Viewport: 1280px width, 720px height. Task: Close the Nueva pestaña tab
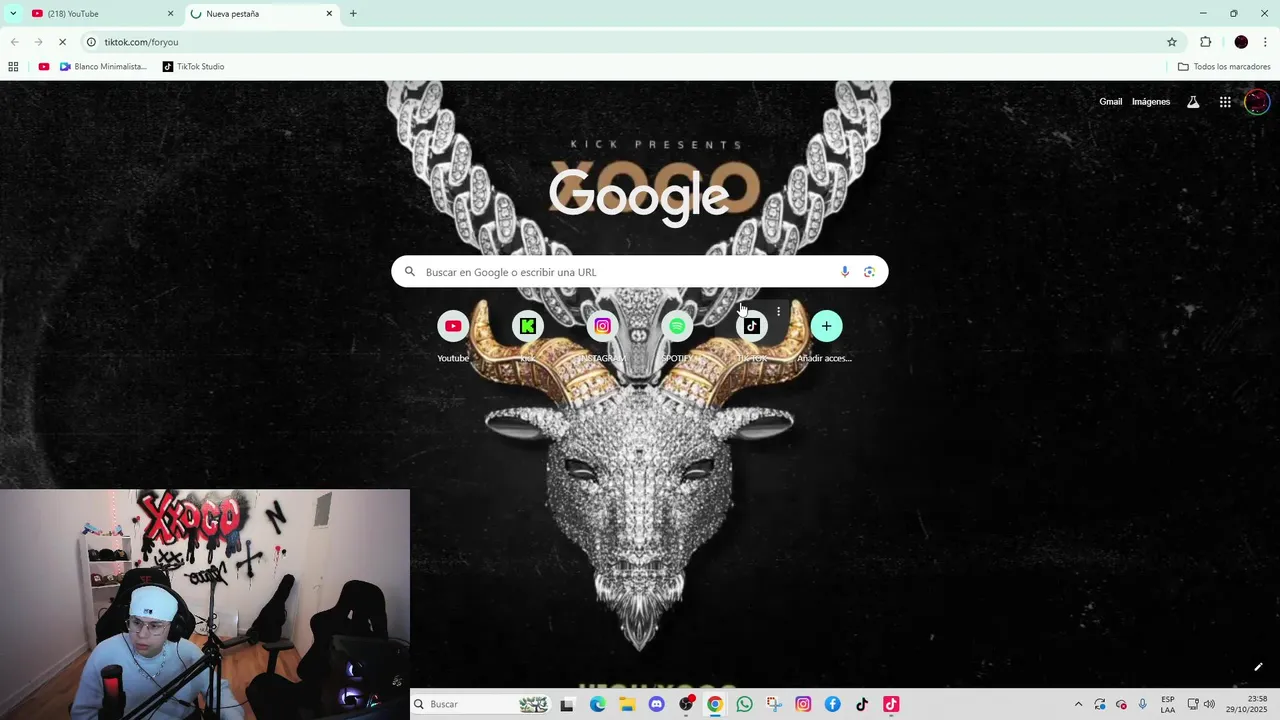pyautogui.click(x=329, y=14)
